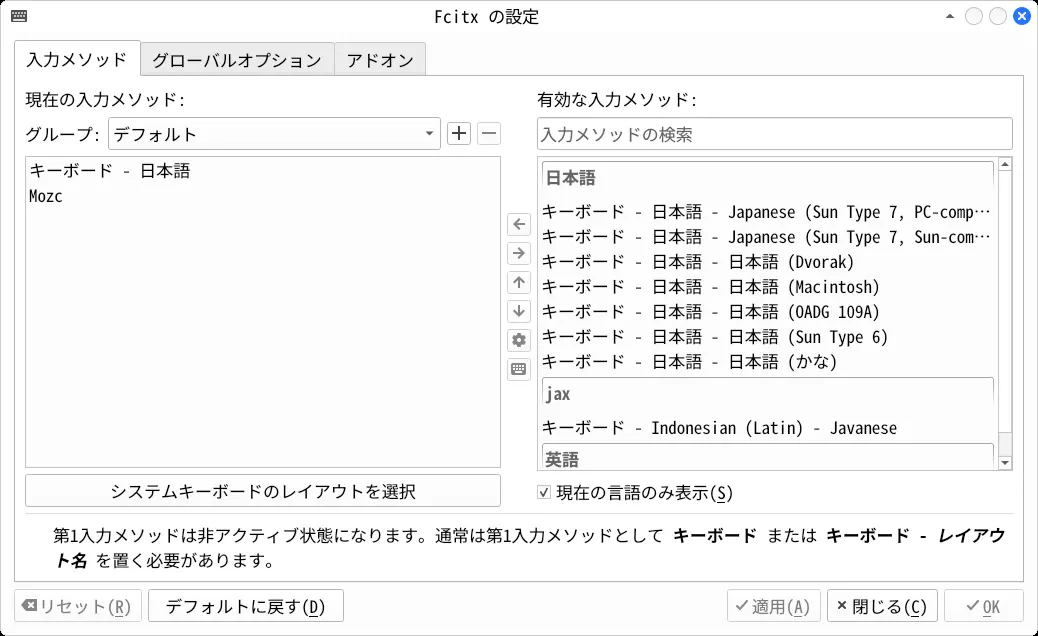Switch to アドオン tab

point(380,60)
